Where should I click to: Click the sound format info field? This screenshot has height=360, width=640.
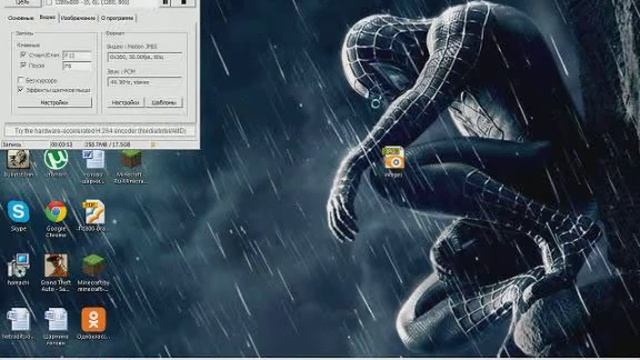[x=144, y=82]
